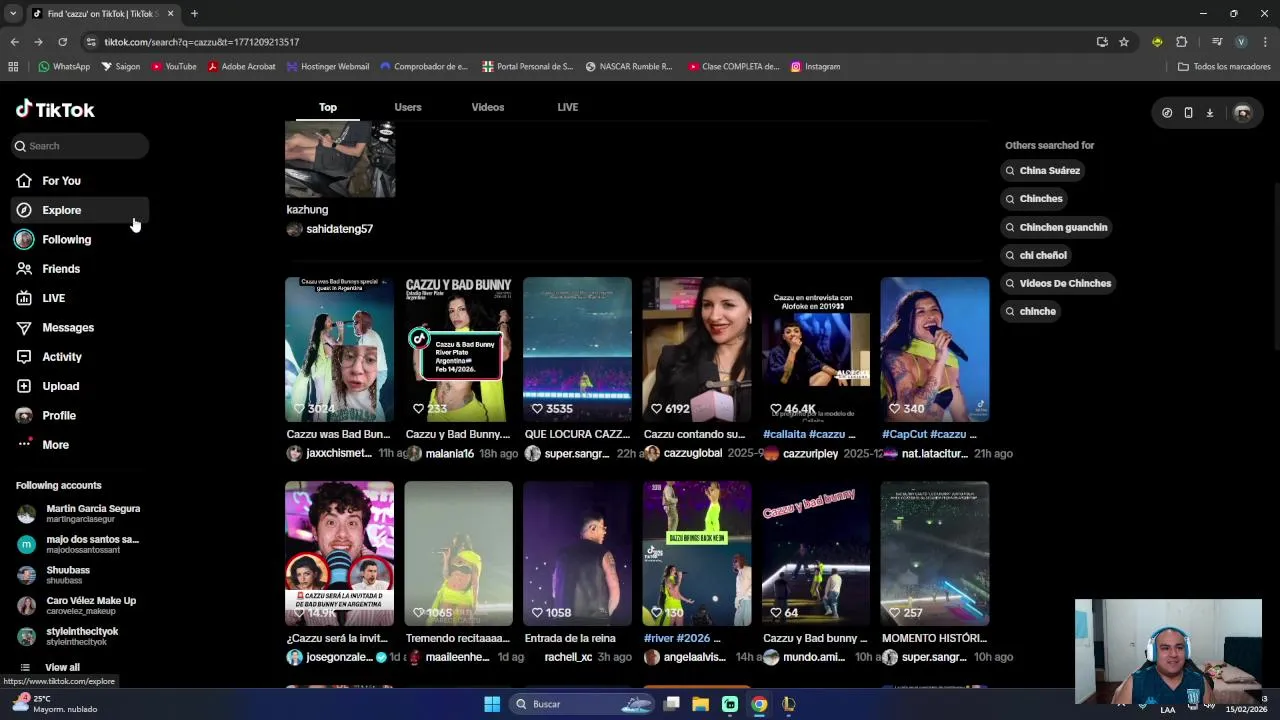Open the Todos los marcadores folder
This screenshot has width=1280, height=720.
tap(1224, 67)
